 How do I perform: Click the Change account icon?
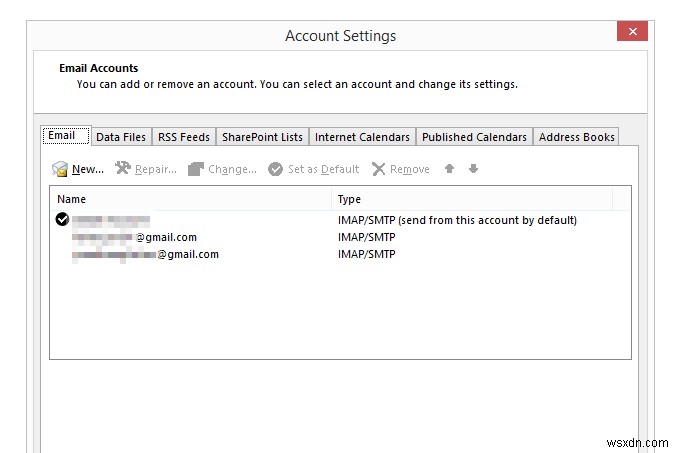196,169
